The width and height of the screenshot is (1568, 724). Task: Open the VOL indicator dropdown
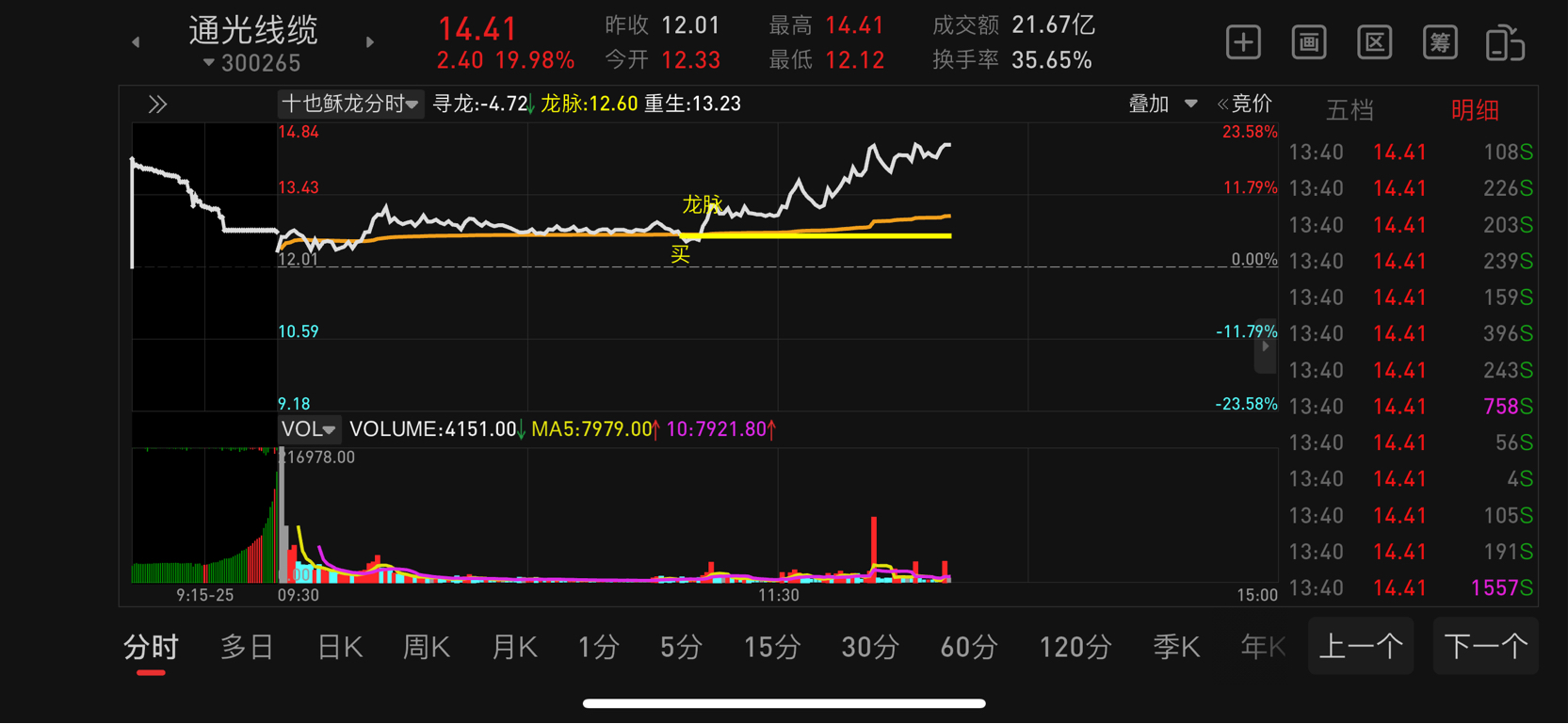tap(309, 429)
